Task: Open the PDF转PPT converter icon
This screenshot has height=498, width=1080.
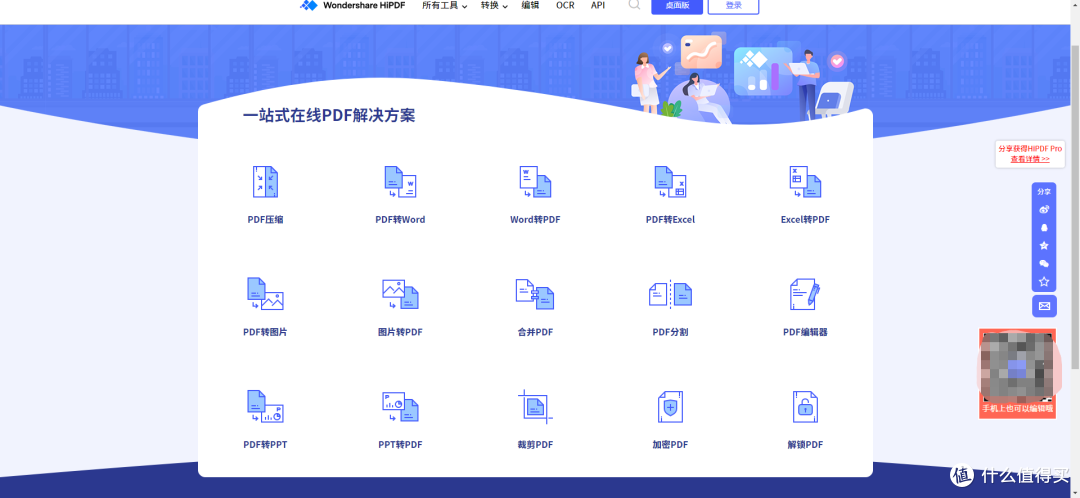Action: point(265,406)
